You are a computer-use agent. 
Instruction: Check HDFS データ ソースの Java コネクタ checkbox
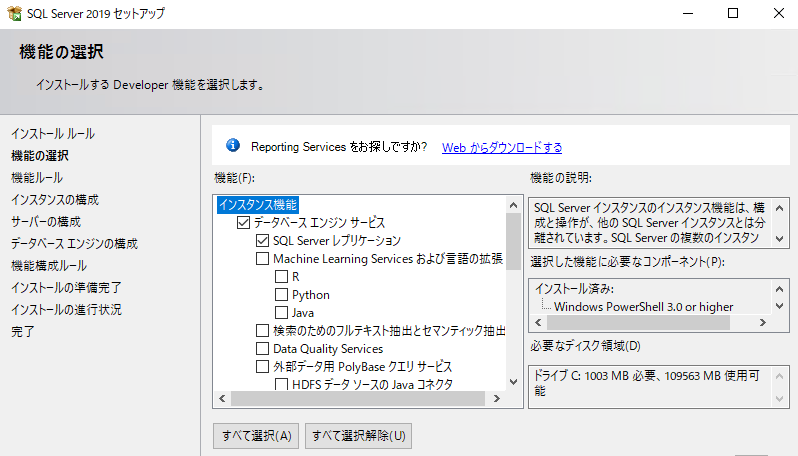(281, 384)
